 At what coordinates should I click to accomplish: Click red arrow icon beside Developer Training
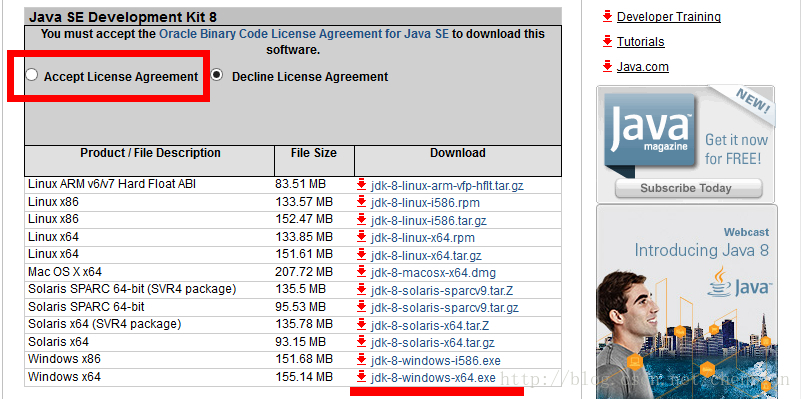tap(607, 16)
